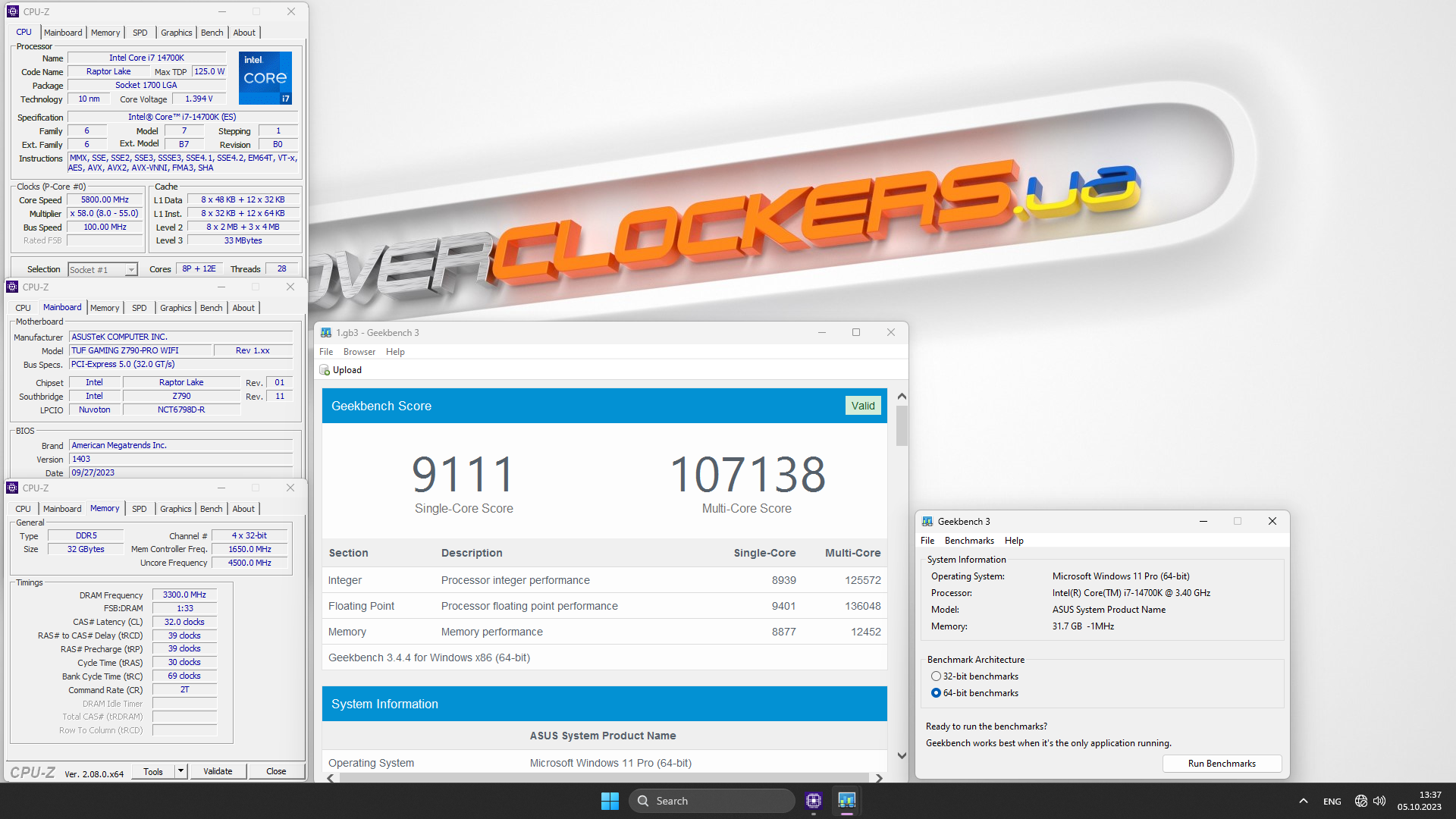
Task: Click the Intel Core i7 14700K name field
Action: [146, 58]
